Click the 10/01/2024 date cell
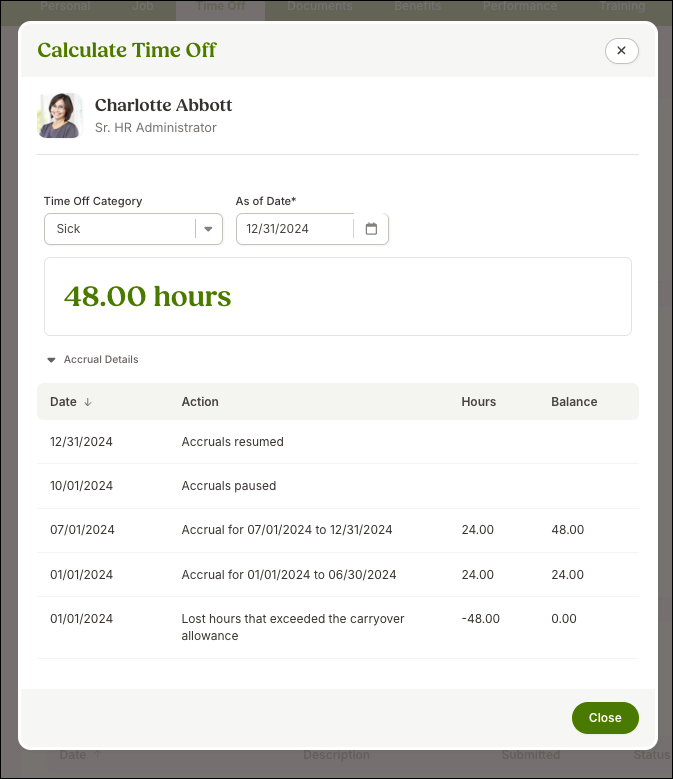 point(81,486)
